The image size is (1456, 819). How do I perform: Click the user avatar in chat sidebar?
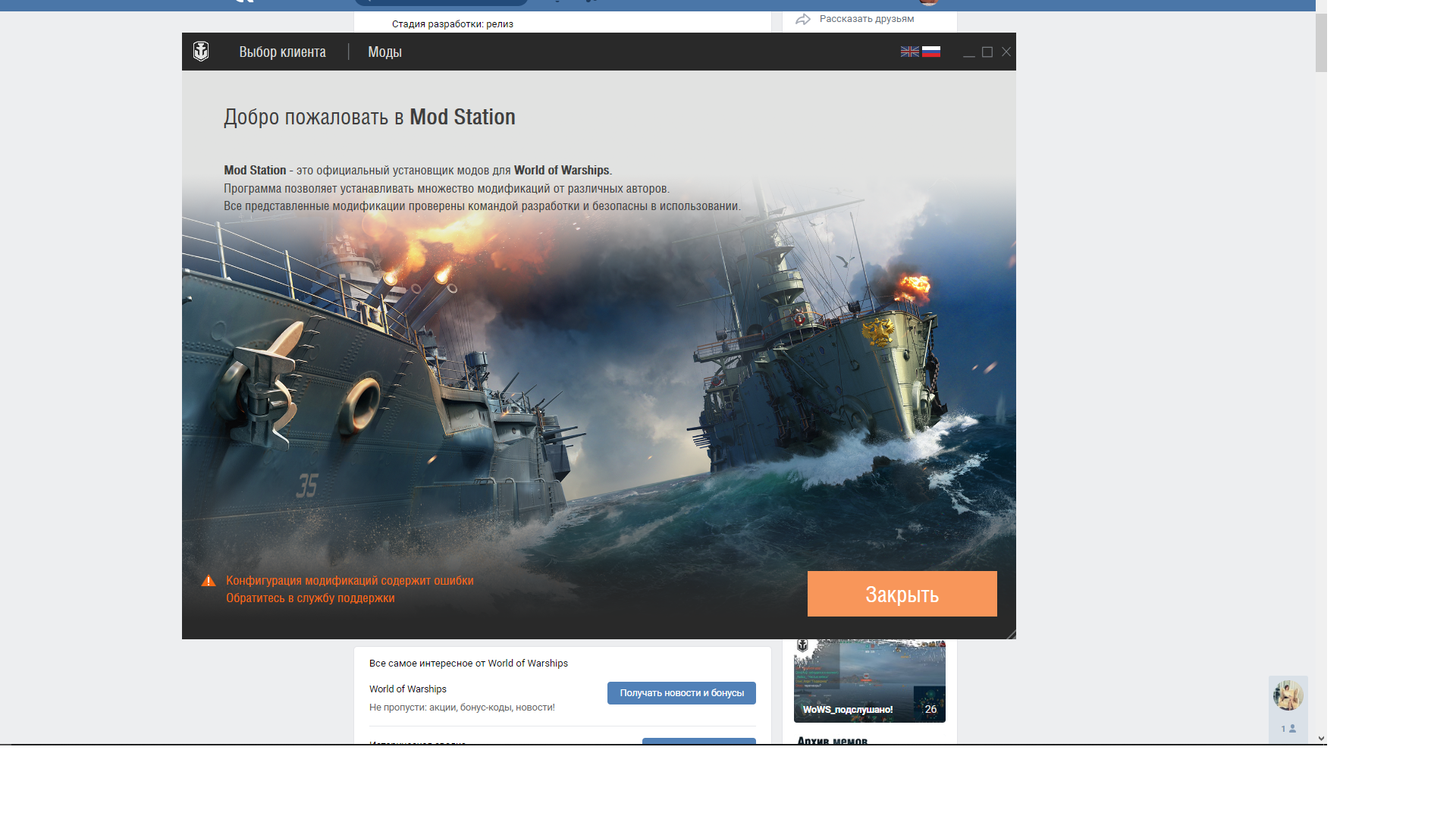point(1288,695)
